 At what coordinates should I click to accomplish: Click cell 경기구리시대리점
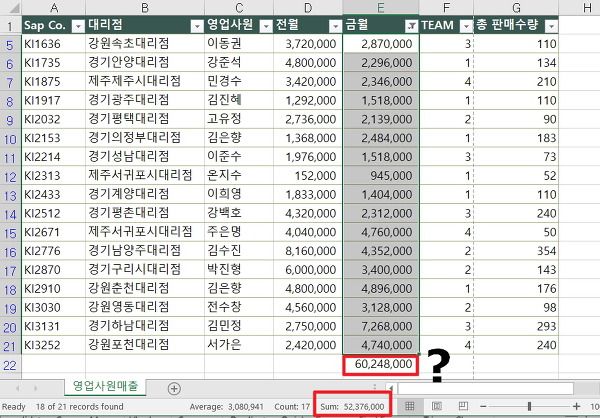(x=145, y=269)
